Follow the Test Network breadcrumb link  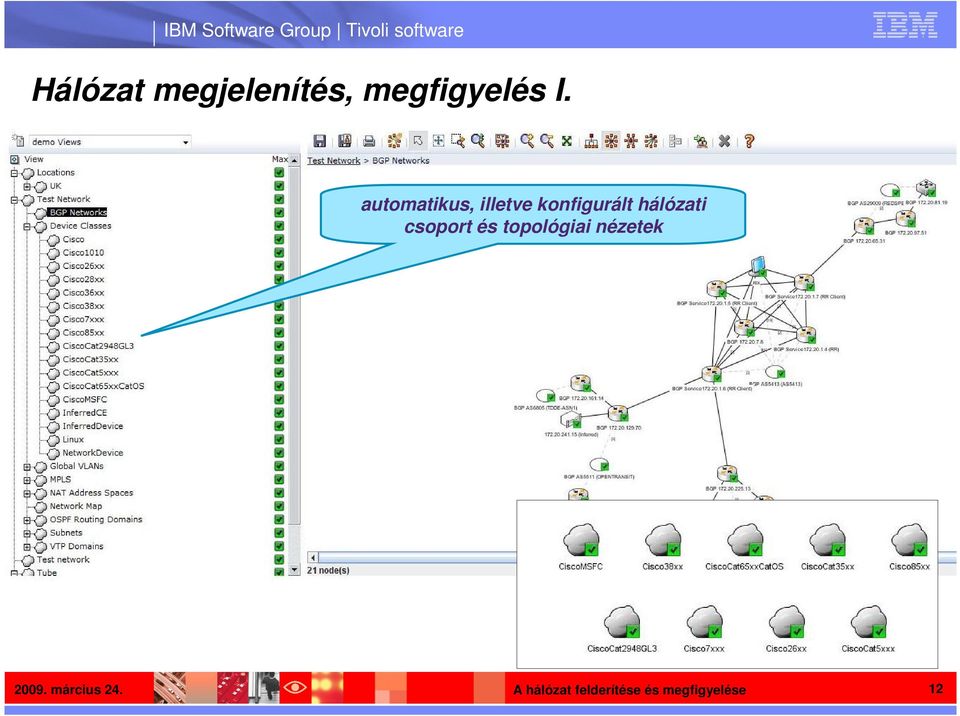[334, 160]
